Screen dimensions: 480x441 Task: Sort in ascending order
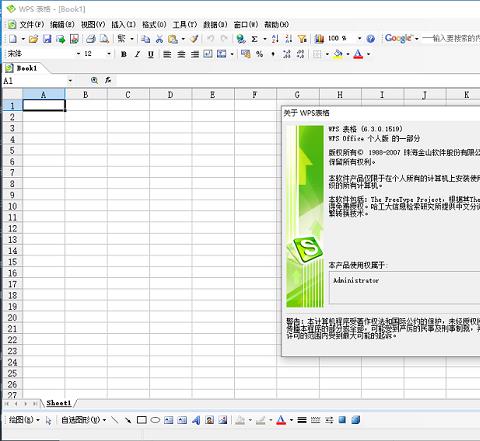click(275, 39)
